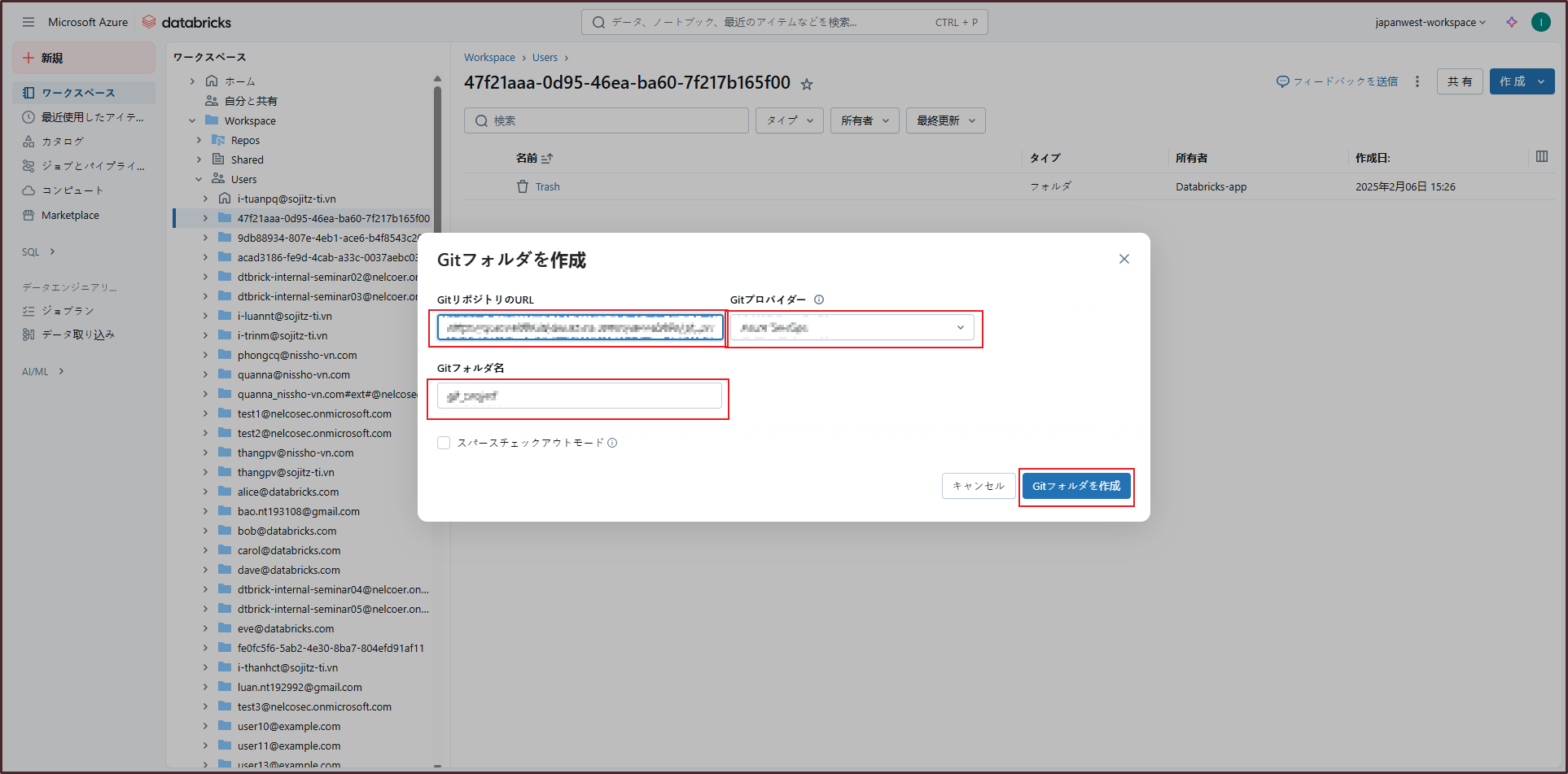Star the current folder as favorite

[807, 84]
